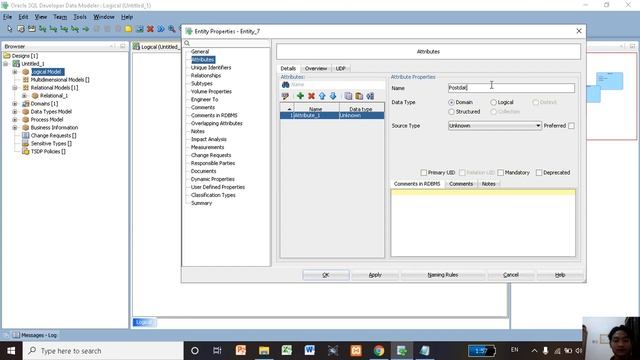Switch to the UDP tab
This screenshot has height=360, width=640.
340,68
